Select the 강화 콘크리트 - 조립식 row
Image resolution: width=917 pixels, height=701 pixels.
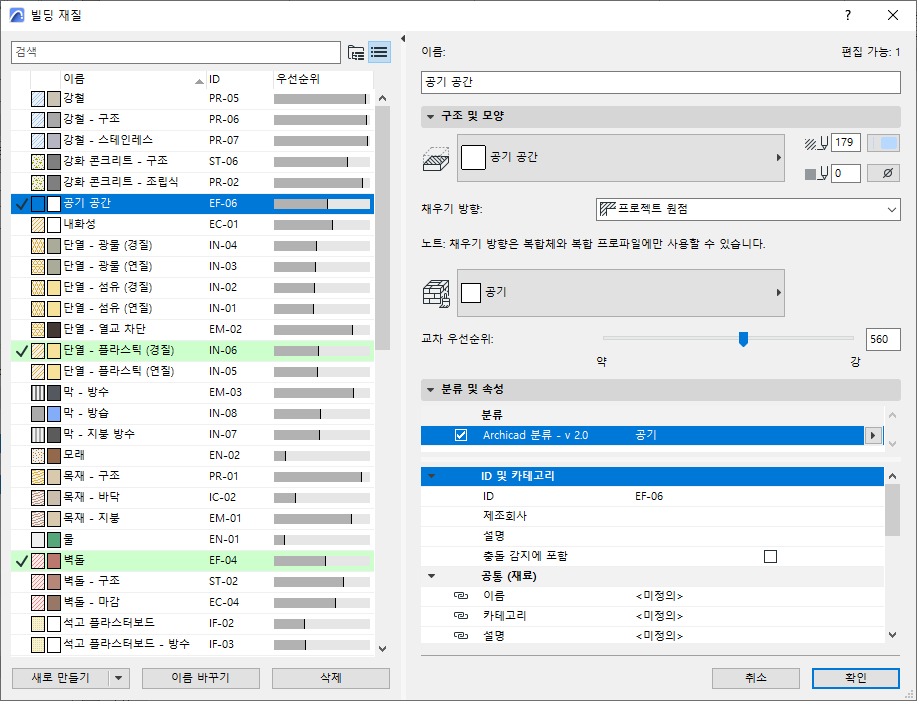click(x=192, y=182)
